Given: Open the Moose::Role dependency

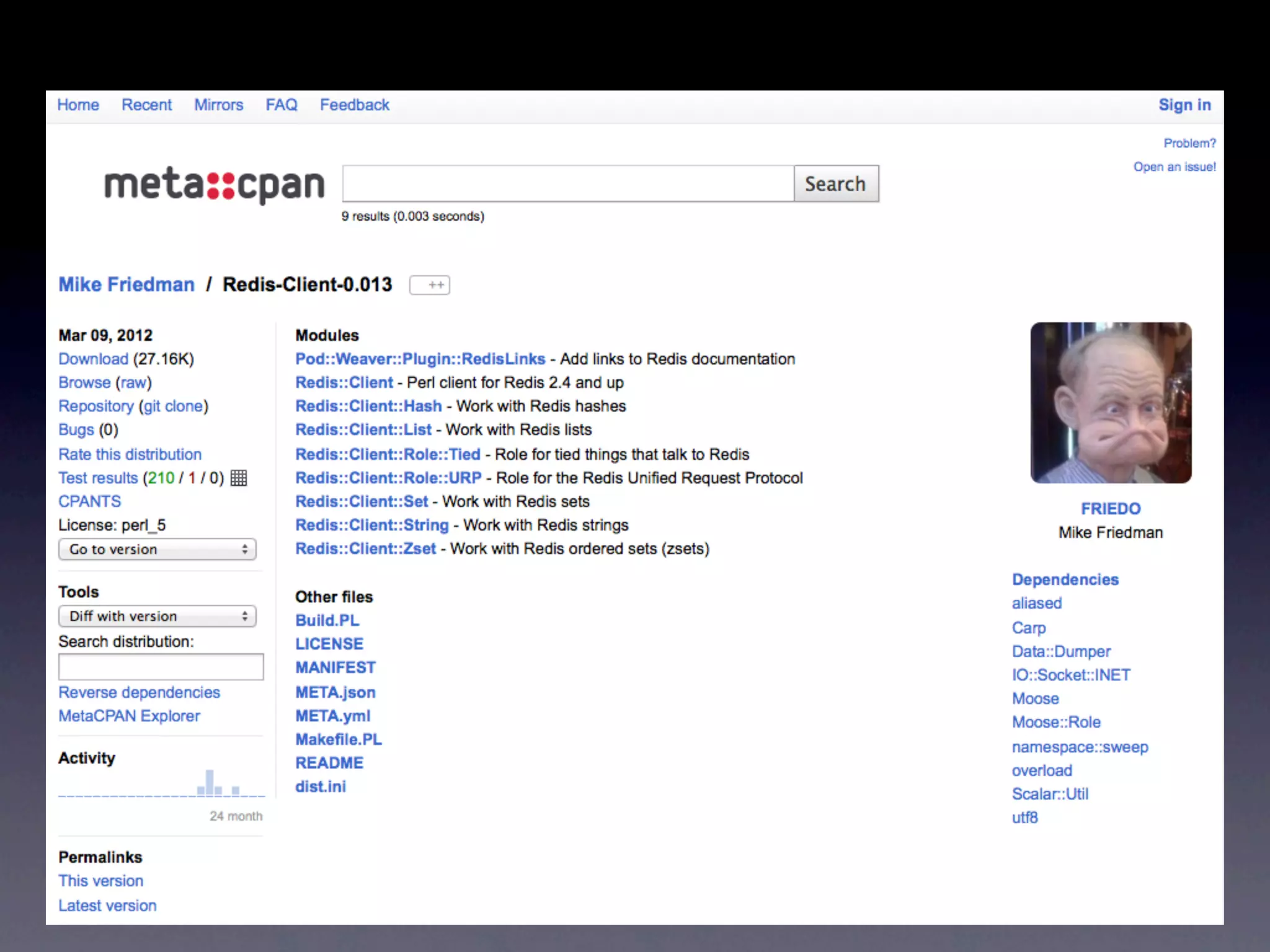Looking at the screenshot, I should 1056,722.
